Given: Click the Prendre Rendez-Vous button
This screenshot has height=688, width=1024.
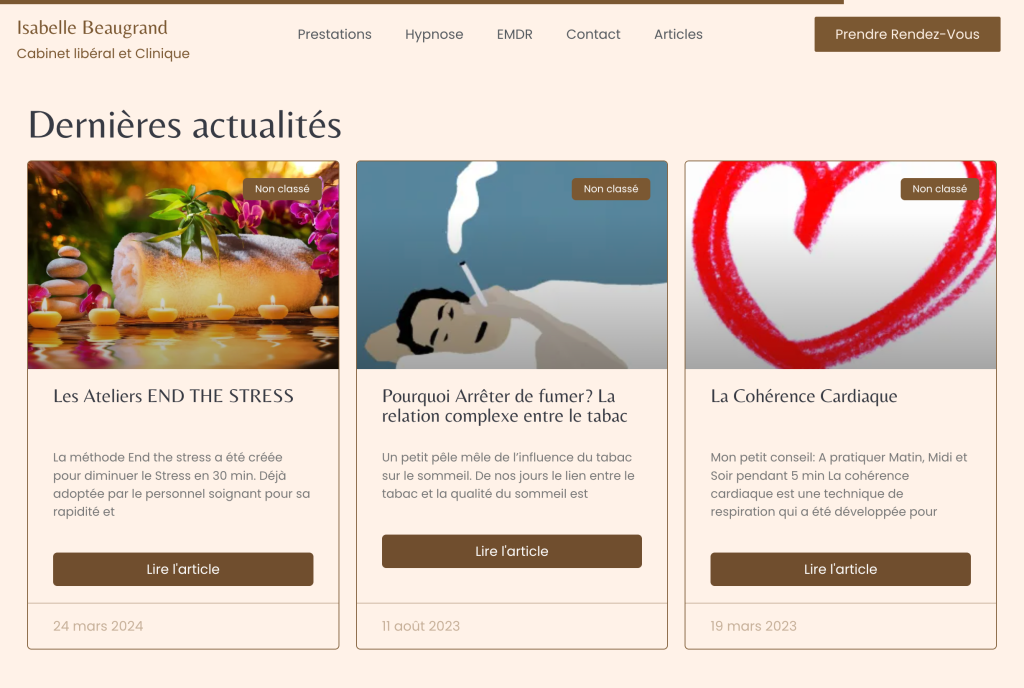Looking at the screenshot, I should point(907,34).
